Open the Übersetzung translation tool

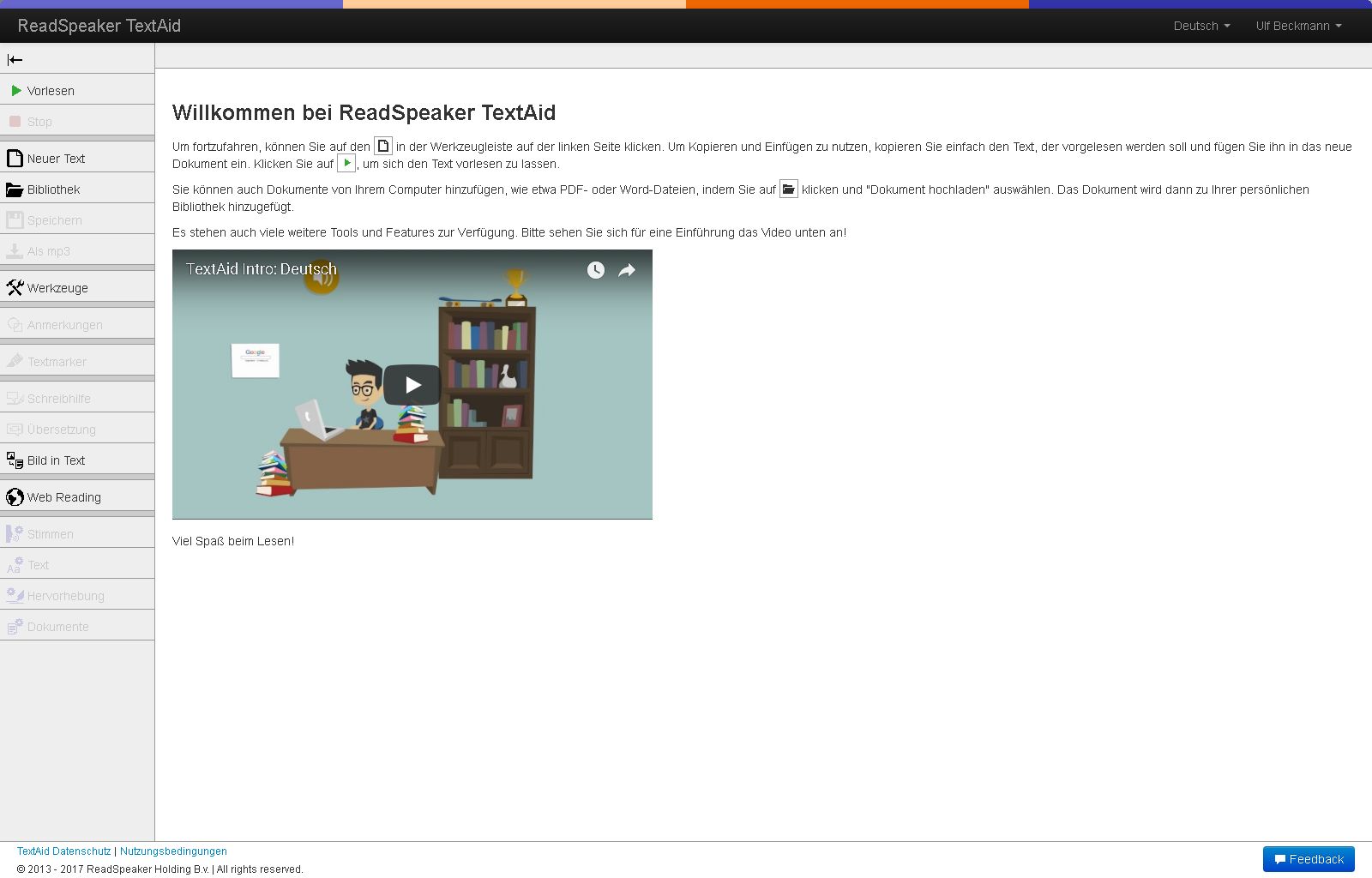coord(77,429)
